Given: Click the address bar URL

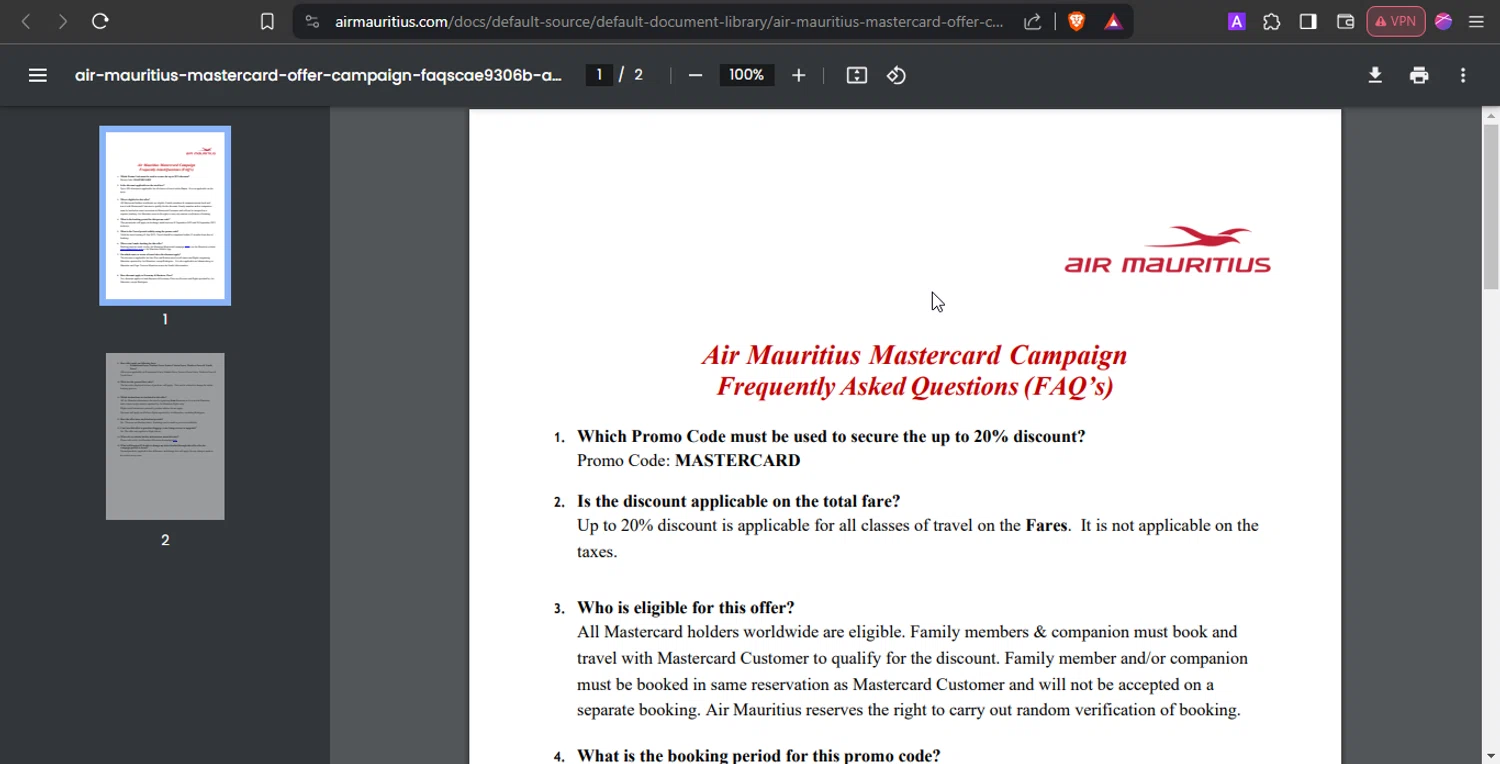Looking at the screenshot, I should (x=669, y=21).
